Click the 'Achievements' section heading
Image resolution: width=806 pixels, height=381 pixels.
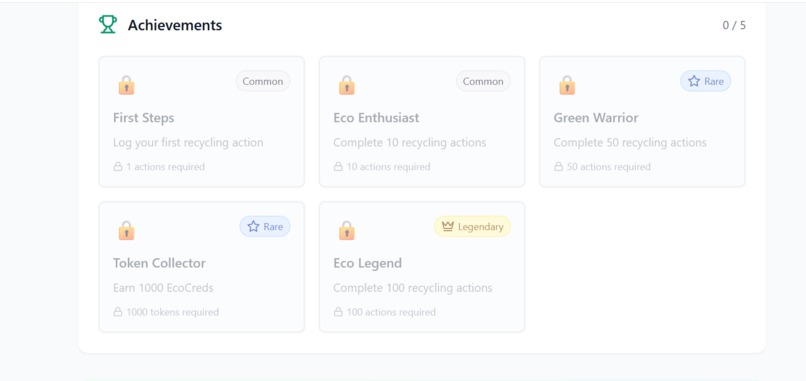(175, 25)
